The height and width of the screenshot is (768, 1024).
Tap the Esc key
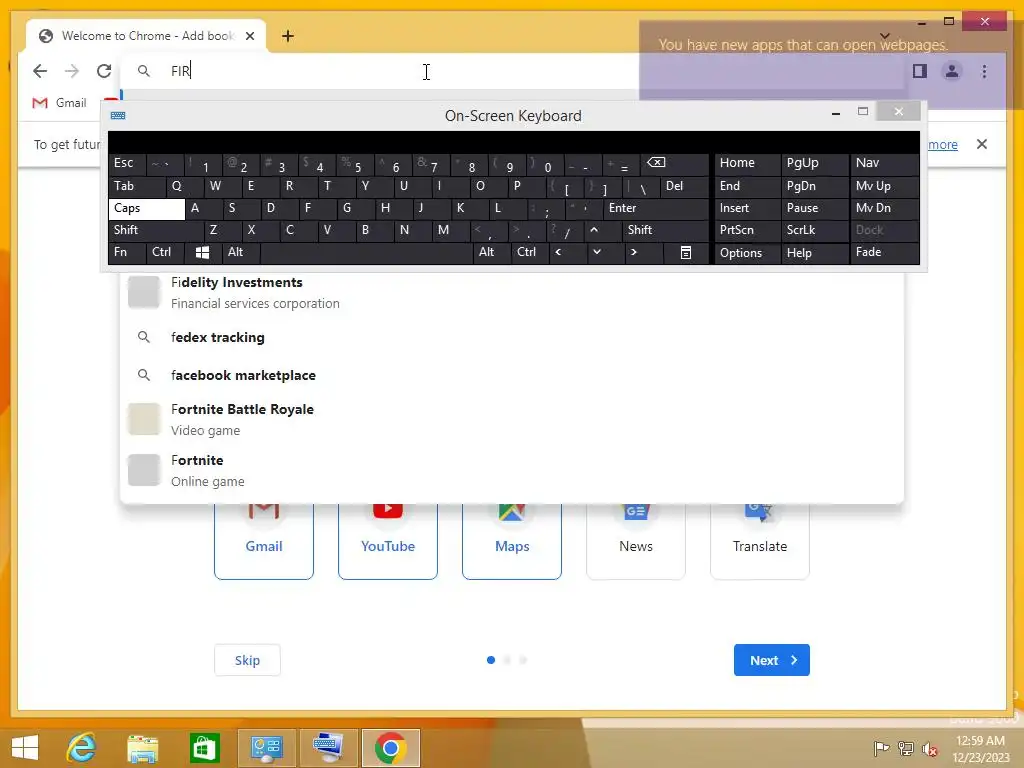tap(127, 163)
